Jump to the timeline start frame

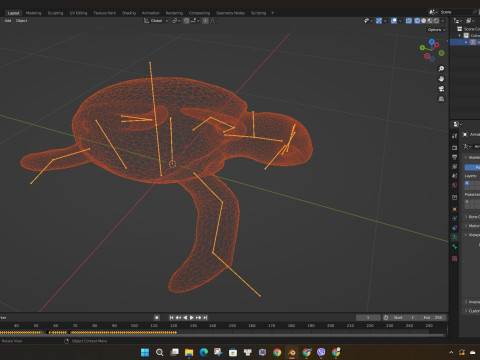[x=172, y=317]
